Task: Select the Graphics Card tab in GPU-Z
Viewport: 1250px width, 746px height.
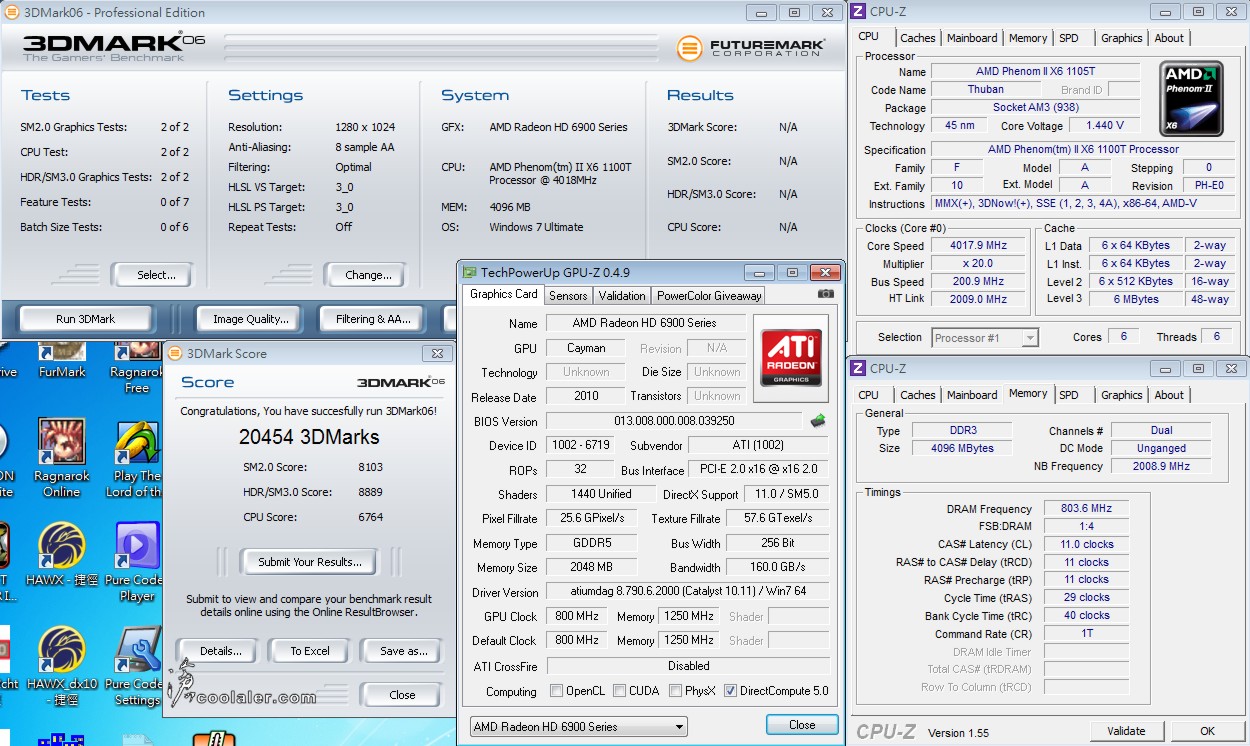Action: (x=503, y=294)
